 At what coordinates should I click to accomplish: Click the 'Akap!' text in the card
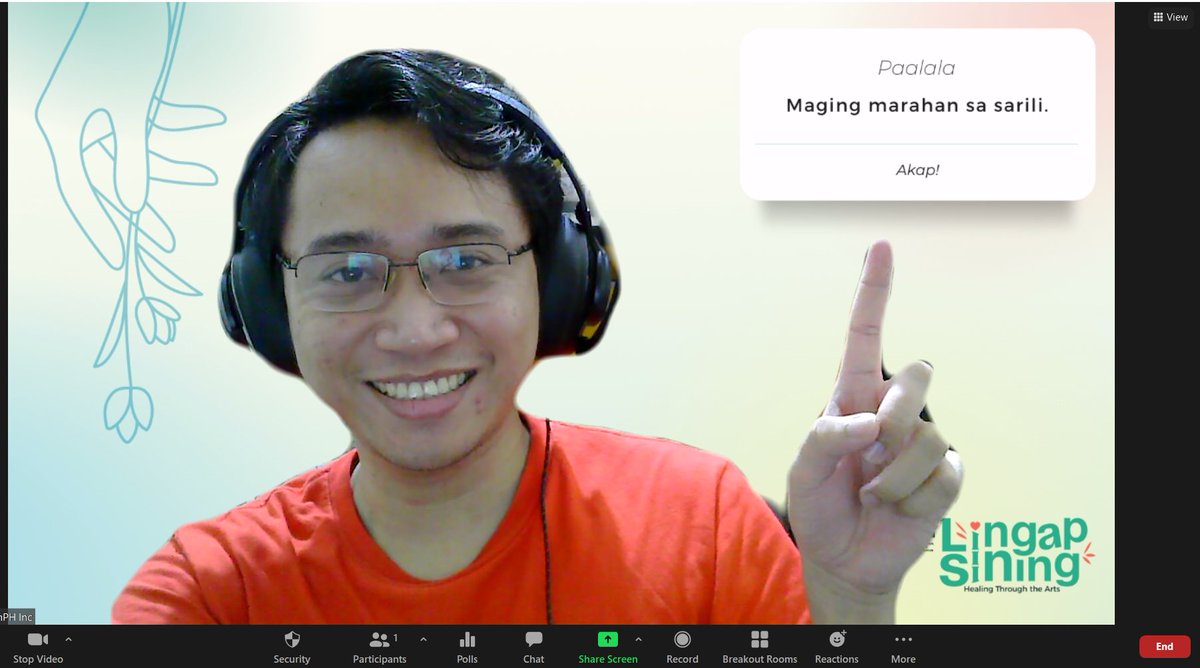(917, 170)
